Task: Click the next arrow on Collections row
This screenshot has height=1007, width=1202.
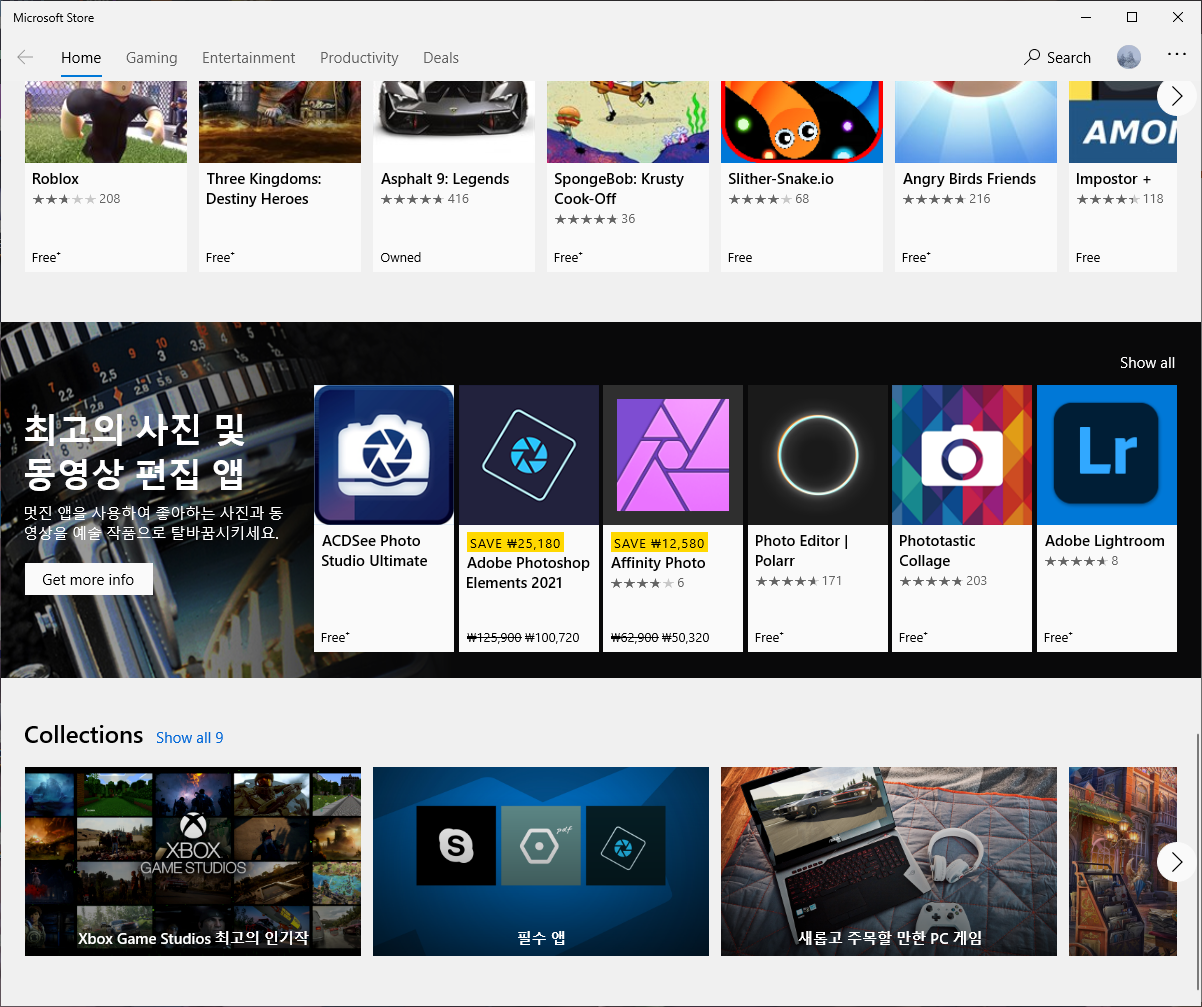Action: coord(1177,861)
